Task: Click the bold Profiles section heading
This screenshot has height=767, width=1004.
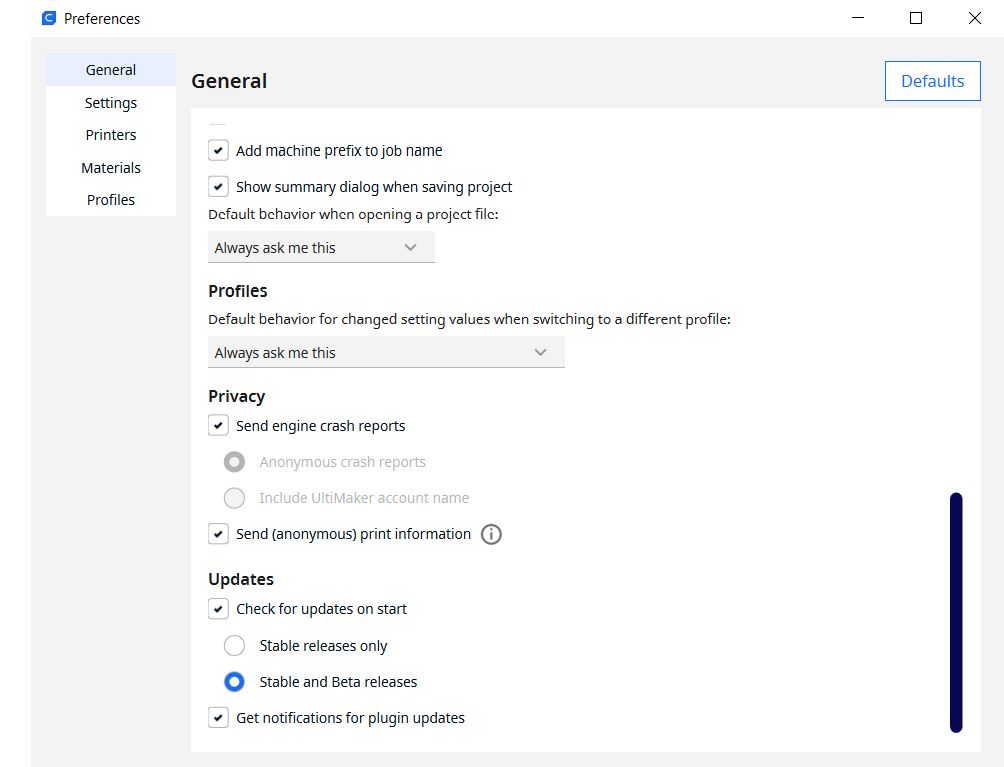Action: tap(238, 291)
